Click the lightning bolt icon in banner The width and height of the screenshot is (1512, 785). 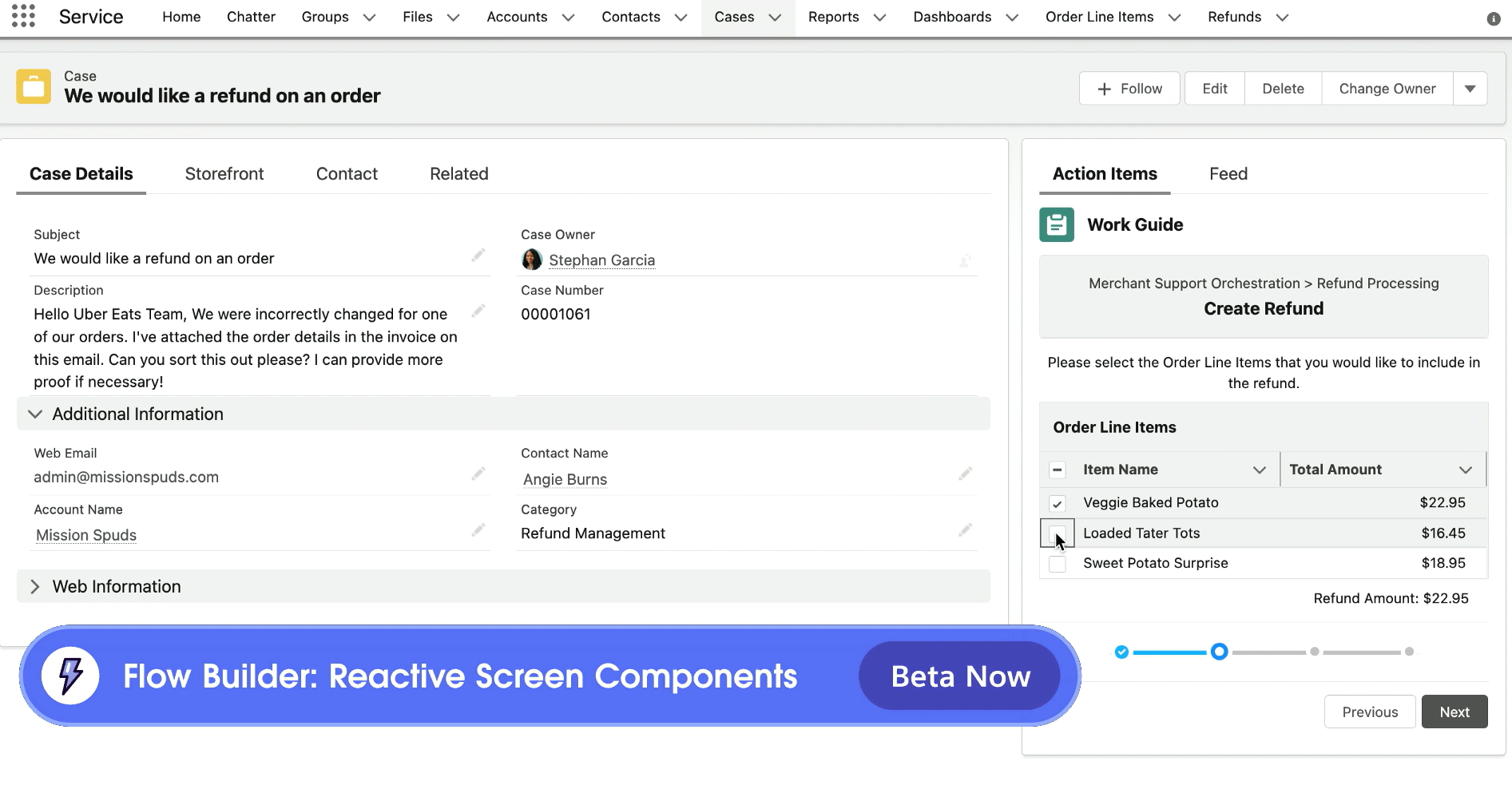point(70,676)
